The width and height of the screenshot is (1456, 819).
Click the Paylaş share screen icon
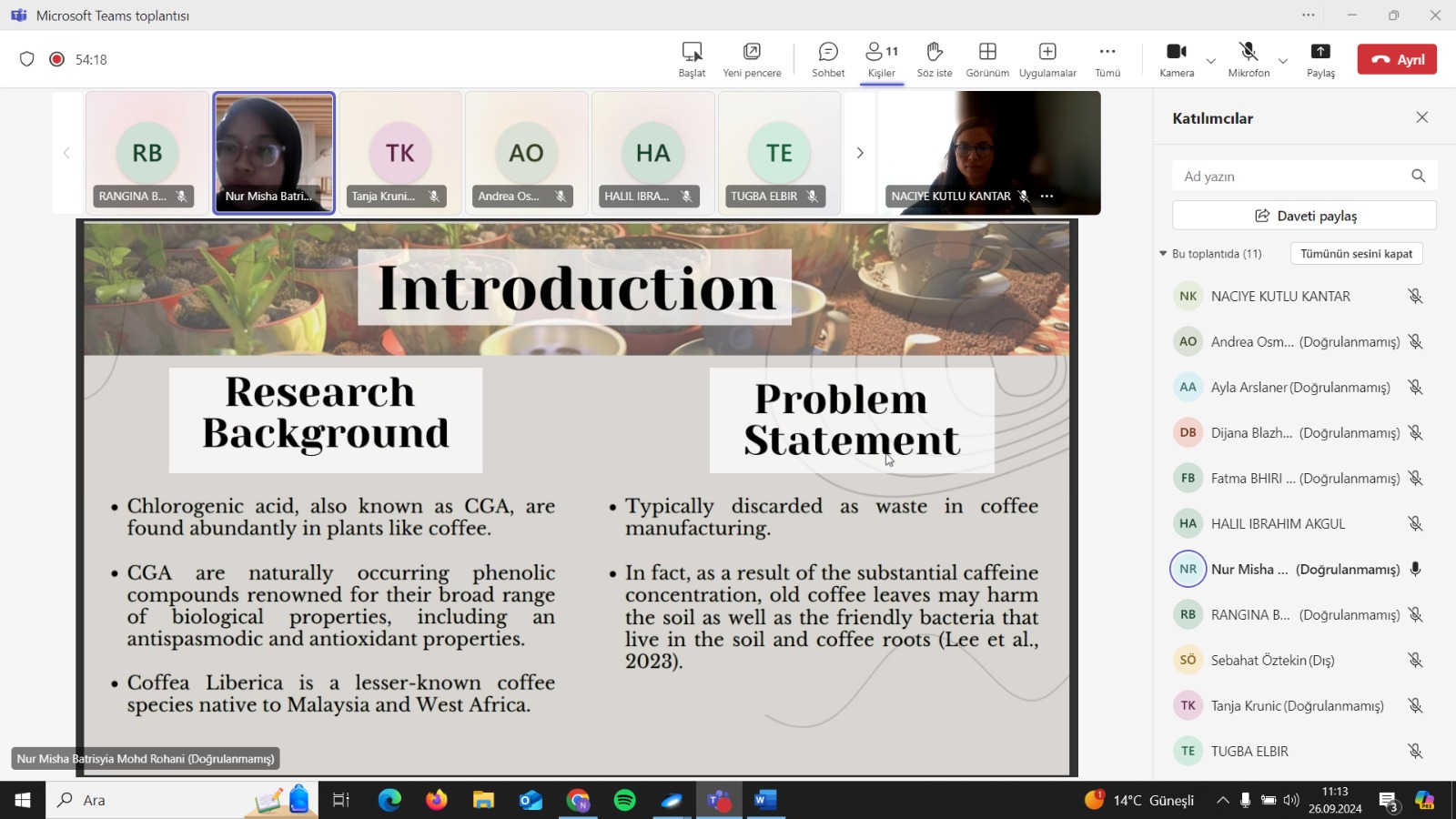pos(1320,59)
